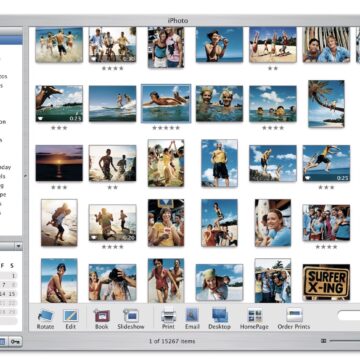This screenshot has height=360, width=360.
Task: Select the woman sitting on sand photo
Action: [59, 280]
